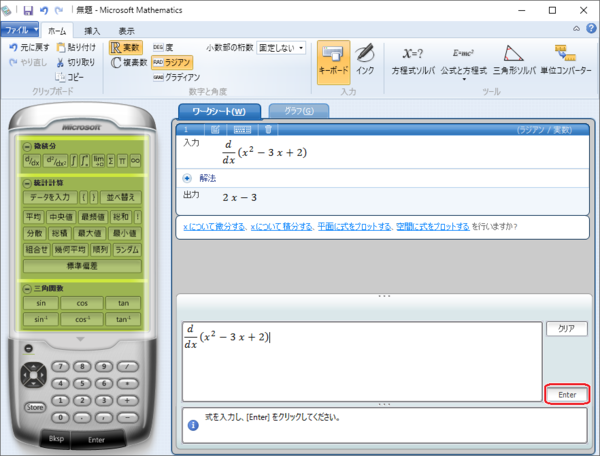Click the dotted splitter above the input pane

pyautogui.click(x=384, y=296)
